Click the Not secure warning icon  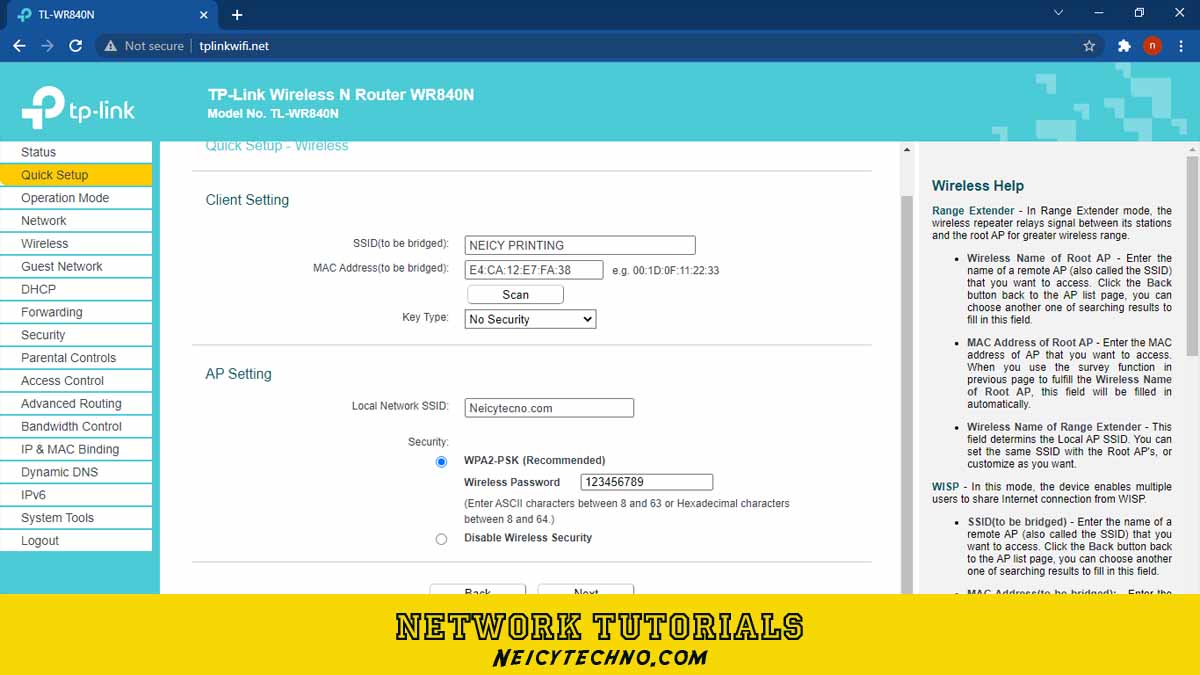111,46
